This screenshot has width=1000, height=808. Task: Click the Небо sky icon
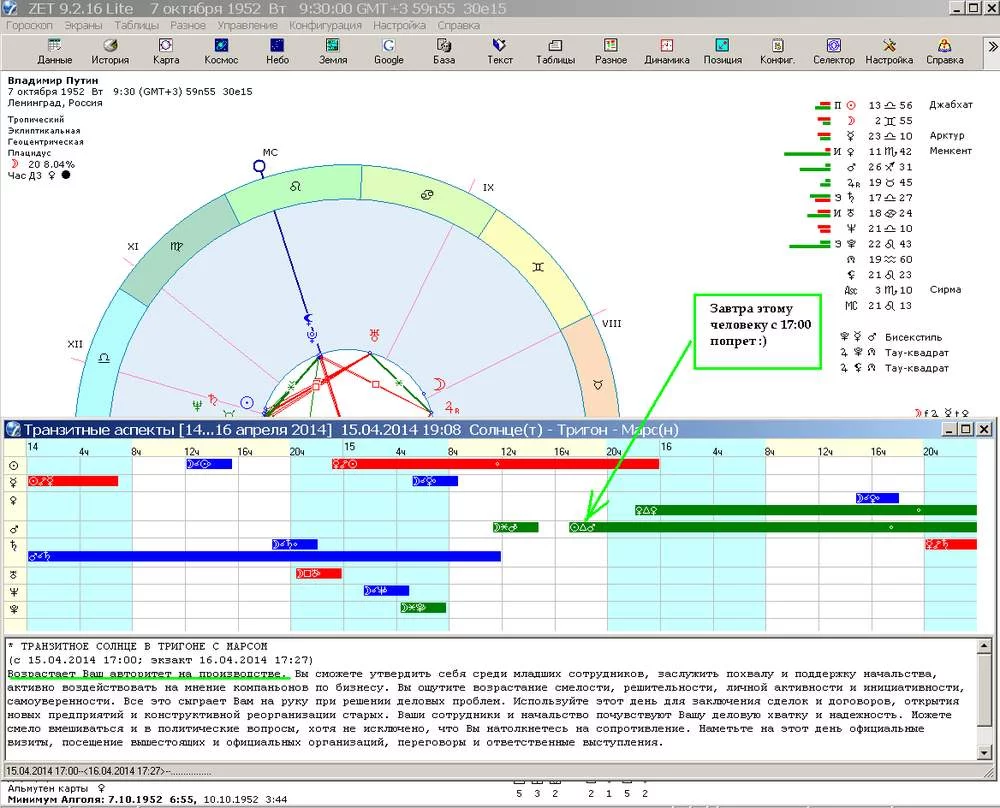(x=277, y=51)
